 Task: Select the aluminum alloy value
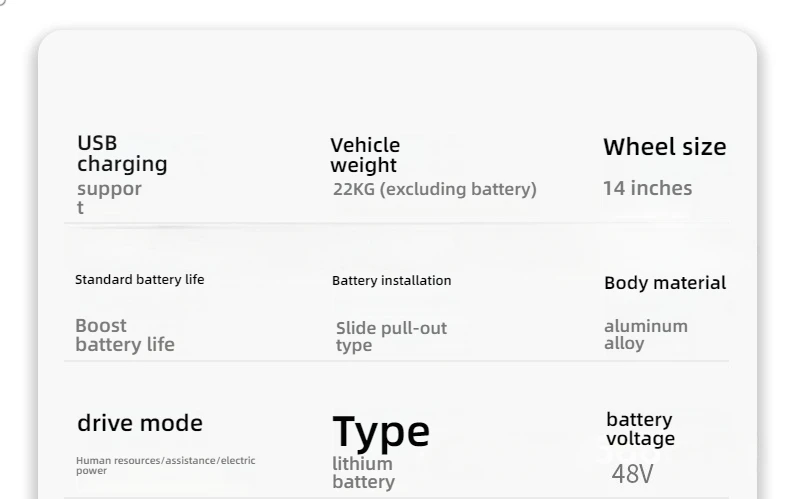pos(645,334)
